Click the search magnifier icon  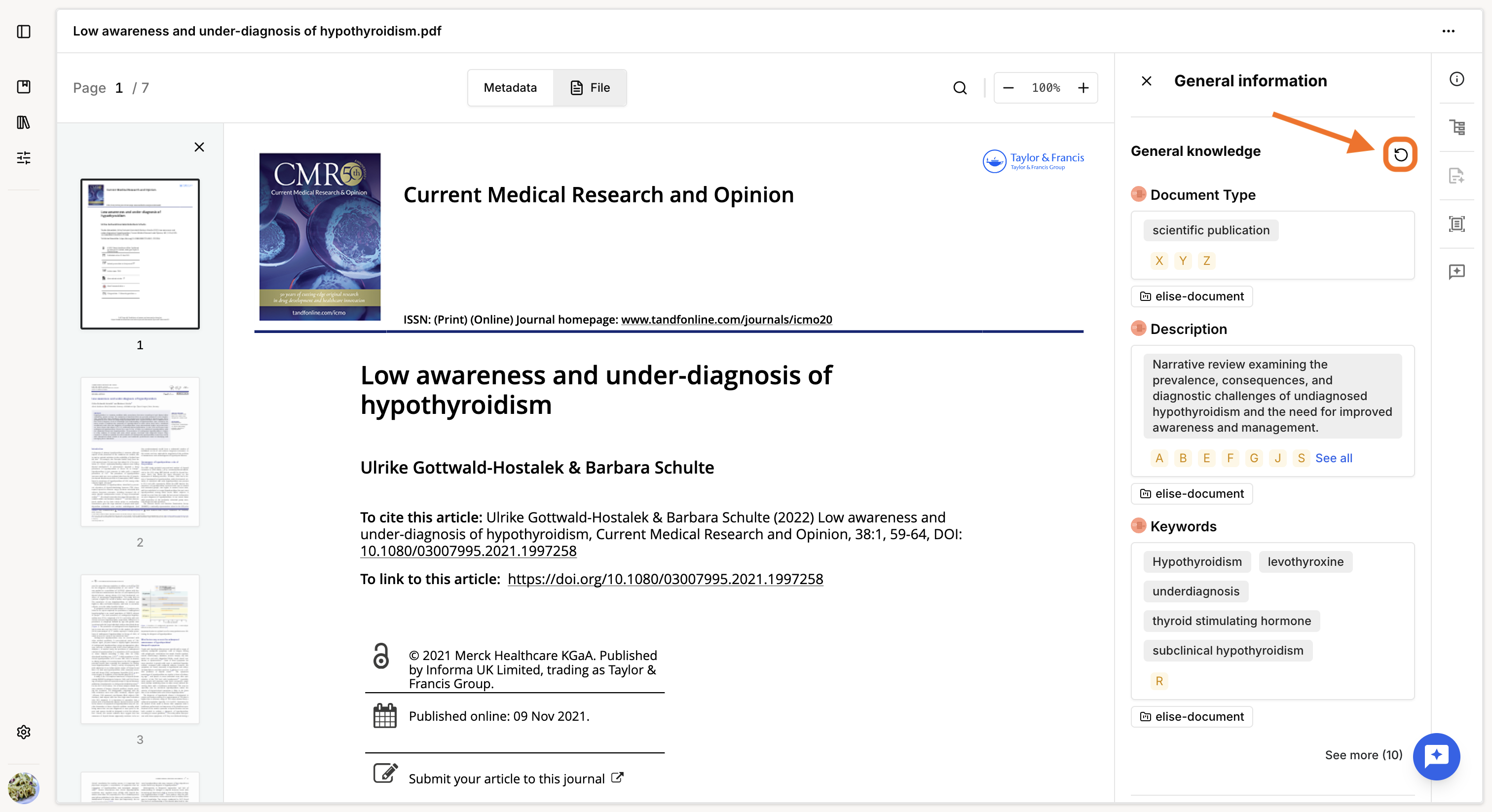(x=960, y=87)
